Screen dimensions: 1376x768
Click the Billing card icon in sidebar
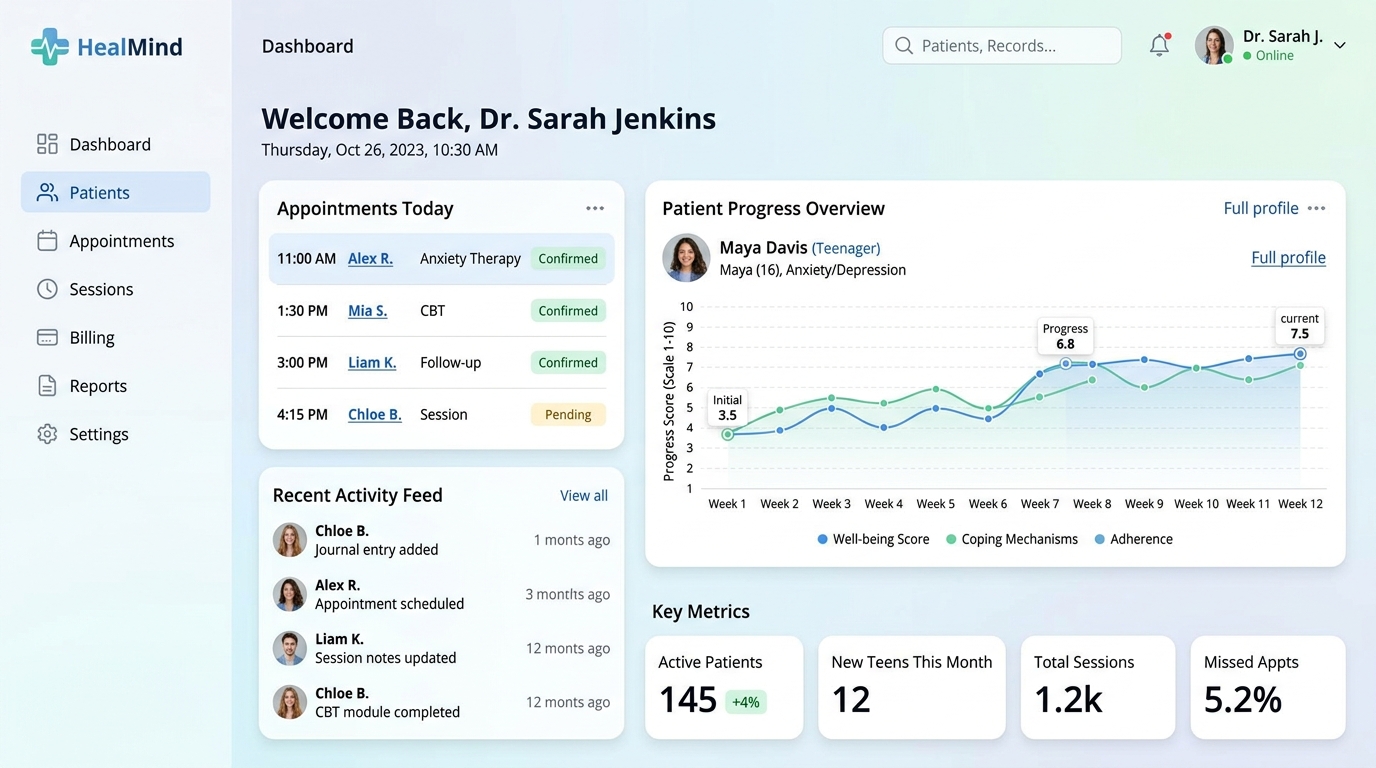coord(47,337)
